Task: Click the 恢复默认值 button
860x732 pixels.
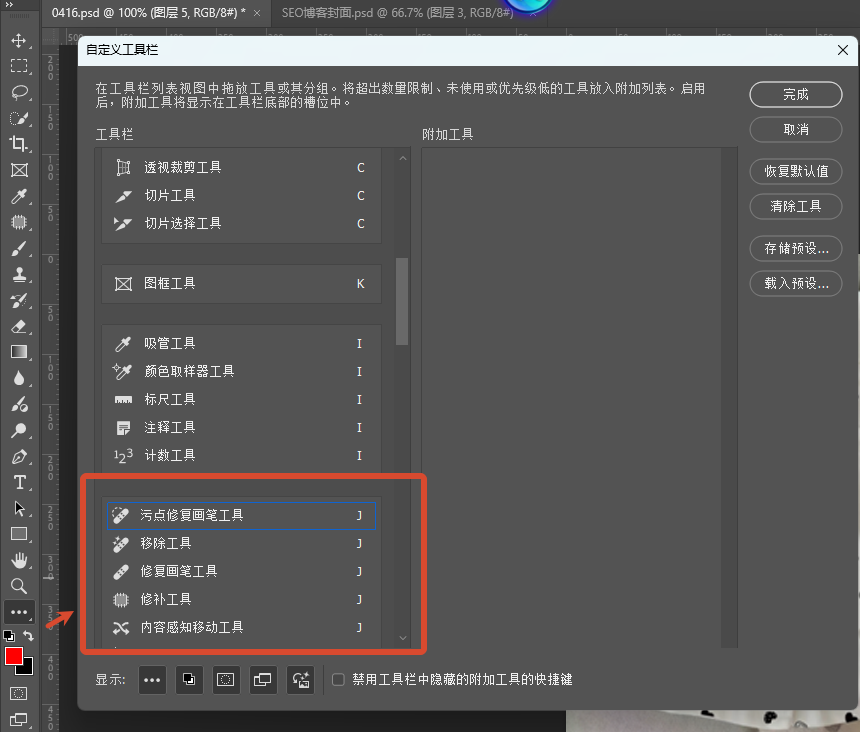Action: [x=795, y=171]
